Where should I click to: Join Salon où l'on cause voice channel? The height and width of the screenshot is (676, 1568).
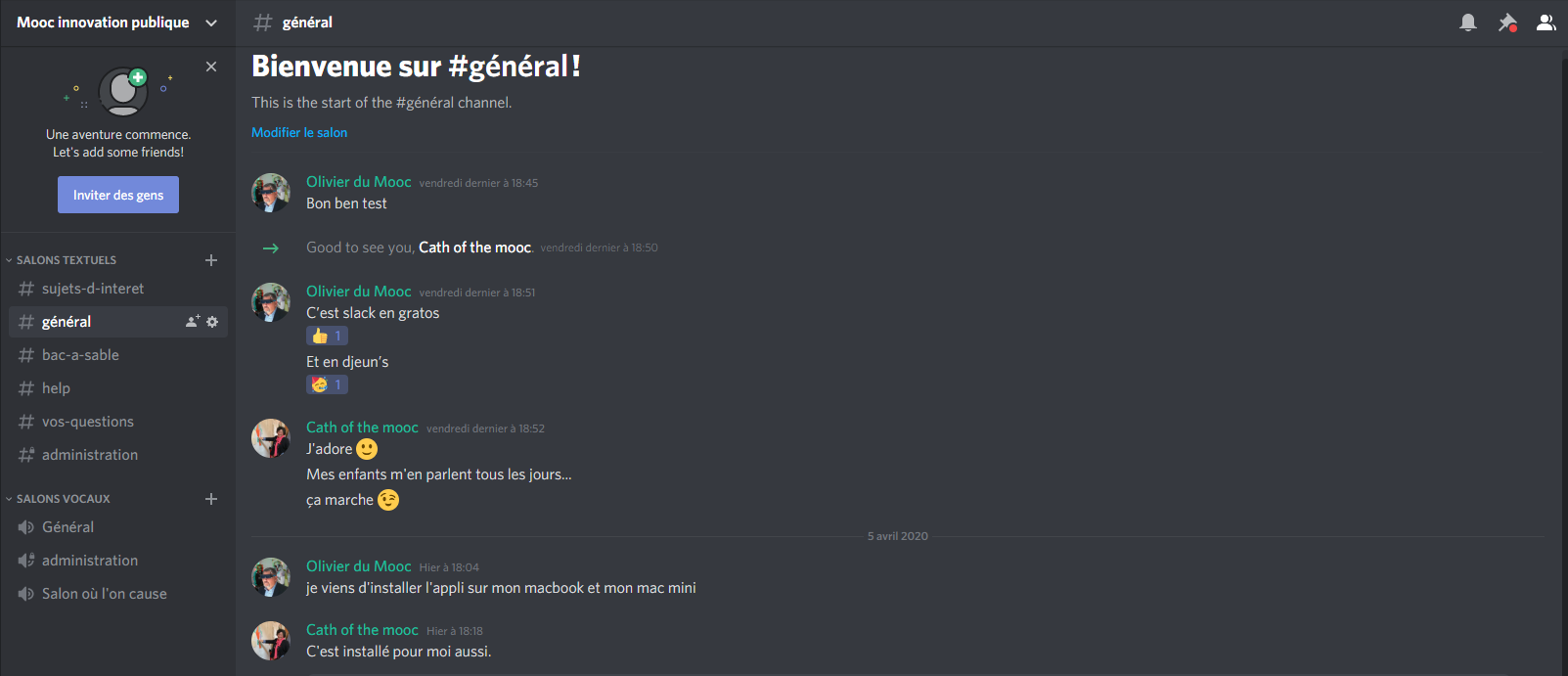(118, 594)
